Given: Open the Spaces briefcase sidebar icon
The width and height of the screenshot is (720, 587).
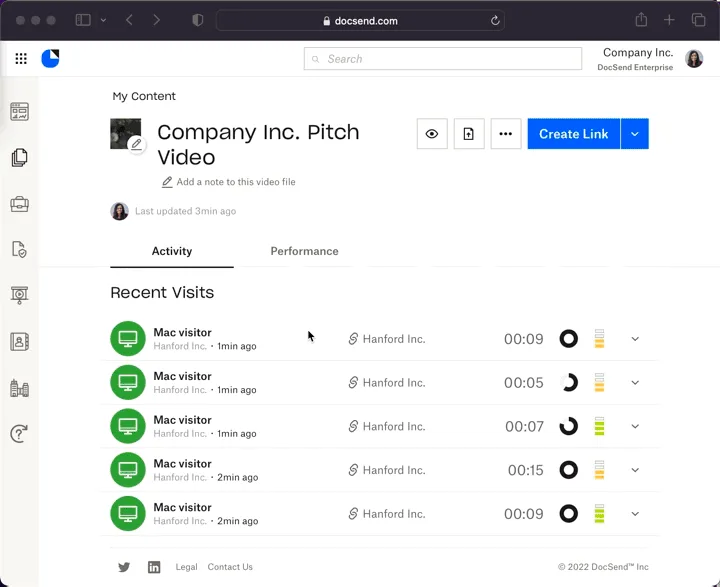Looking at the screenshot, I should point(19,203).
